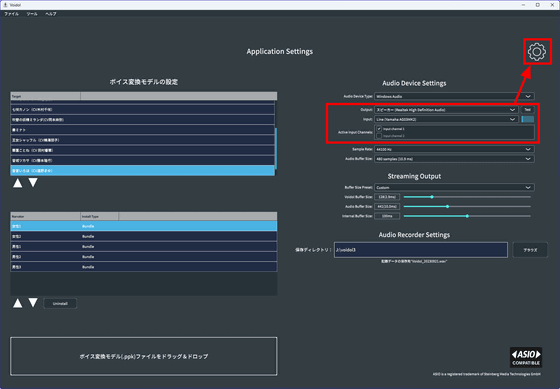The image size is (560, 389).
Task: Move narrator up using arrow beside Uninstall
Action: 18,303
